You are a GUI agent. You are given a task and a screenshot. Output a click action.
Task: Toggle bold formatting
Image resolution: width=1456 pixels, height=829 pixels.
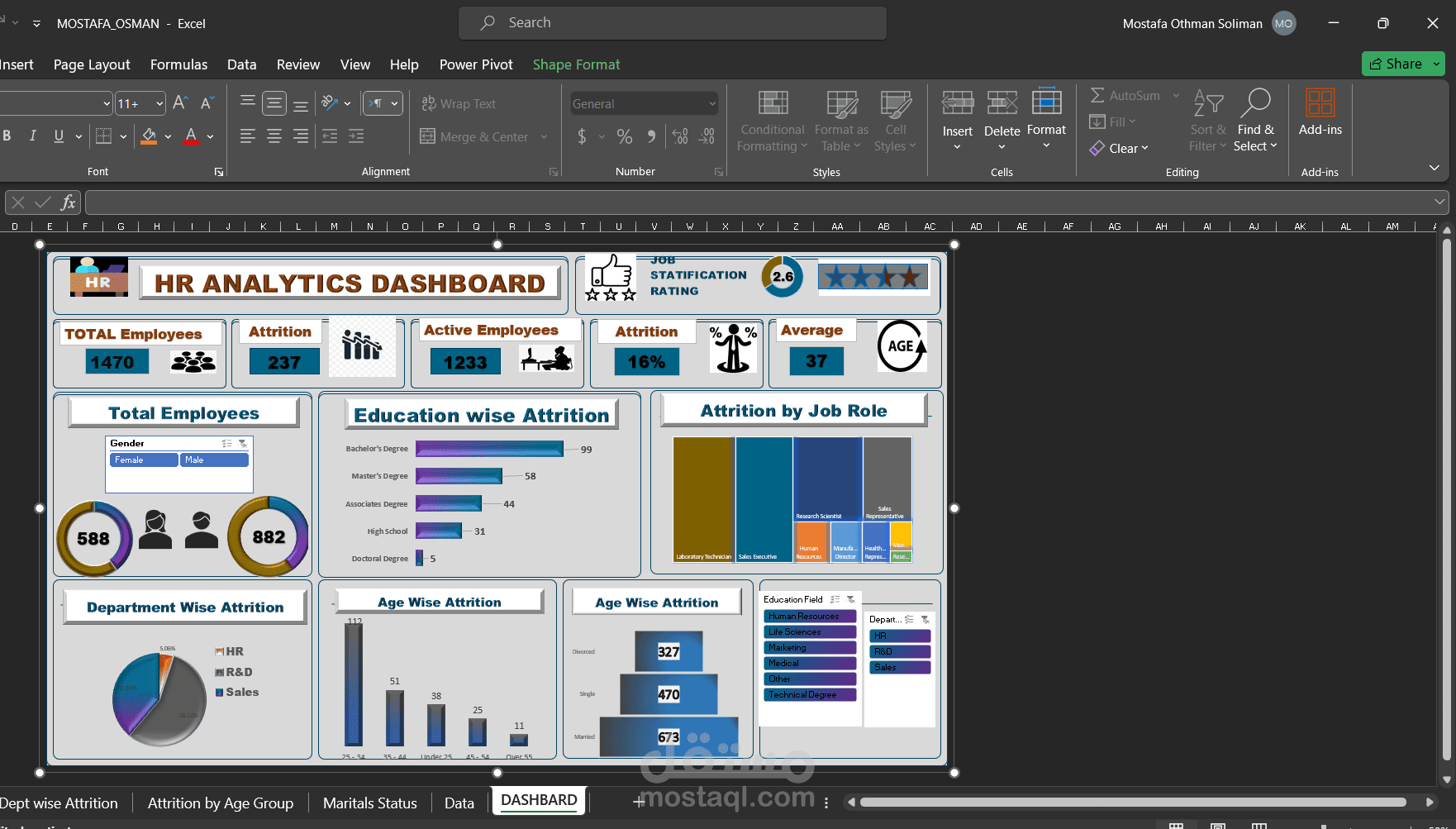click(7, 136)
